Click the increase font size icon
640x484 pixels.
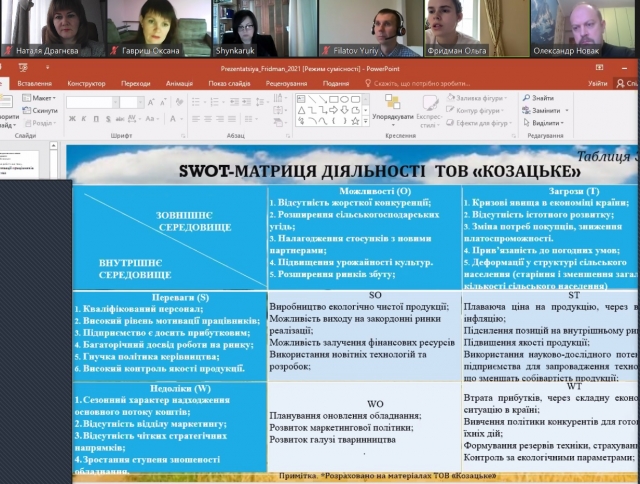pyautogui.click(x=151, y=102)
